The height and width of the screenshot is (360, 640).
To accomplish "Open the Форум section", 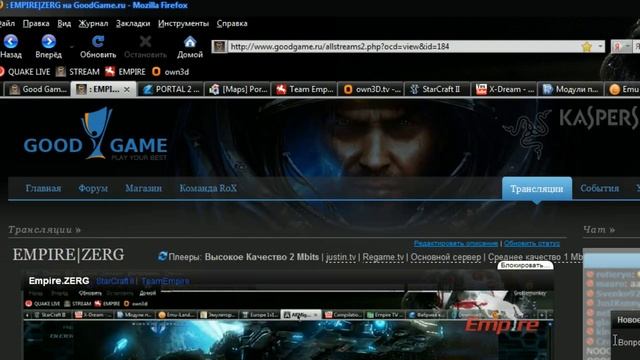I will (x=93, y=189).
